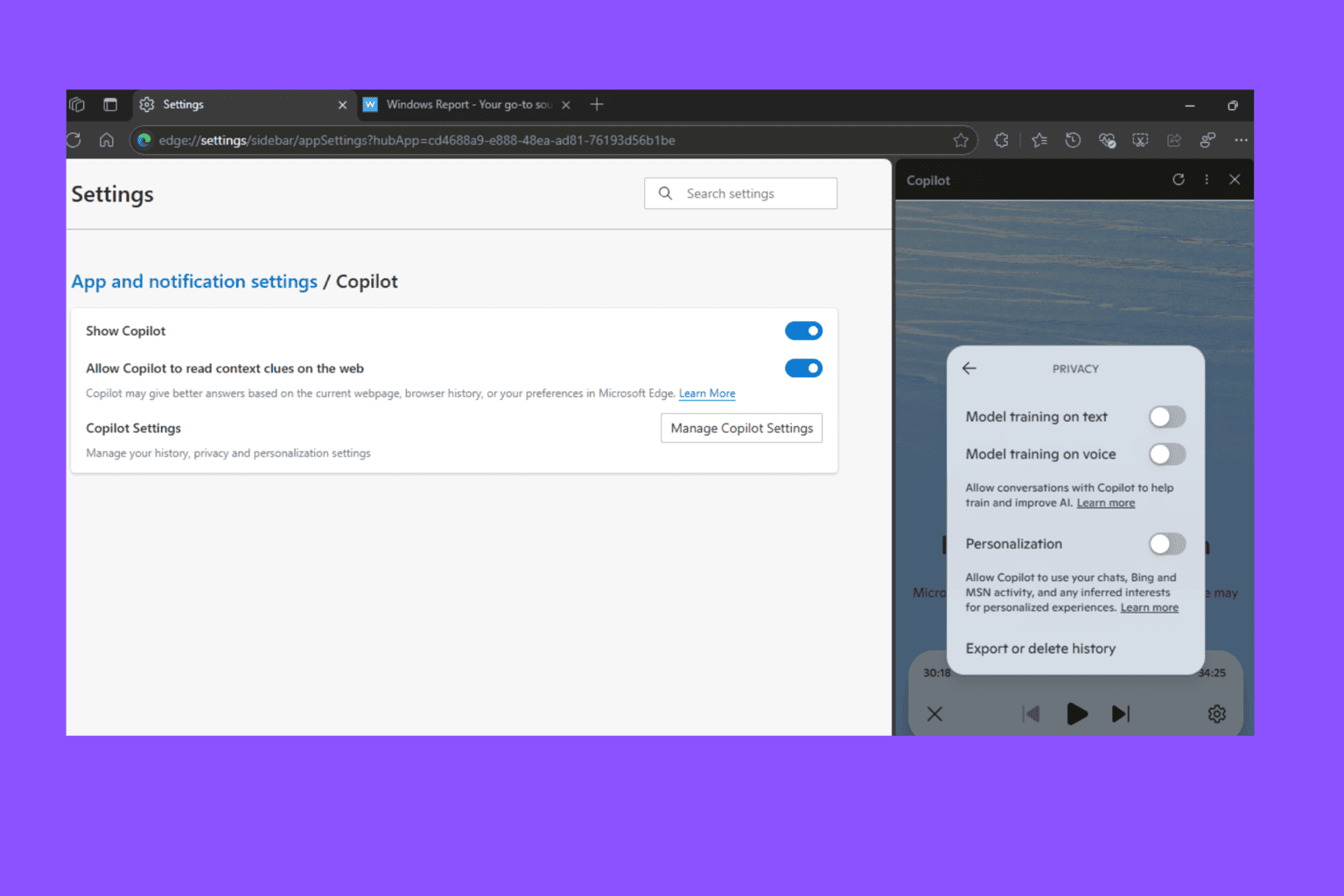This screenshot has height=896, width=1344.
Task: Click the 30:18 elapsed time label
Action: click(x=936, y=673)
